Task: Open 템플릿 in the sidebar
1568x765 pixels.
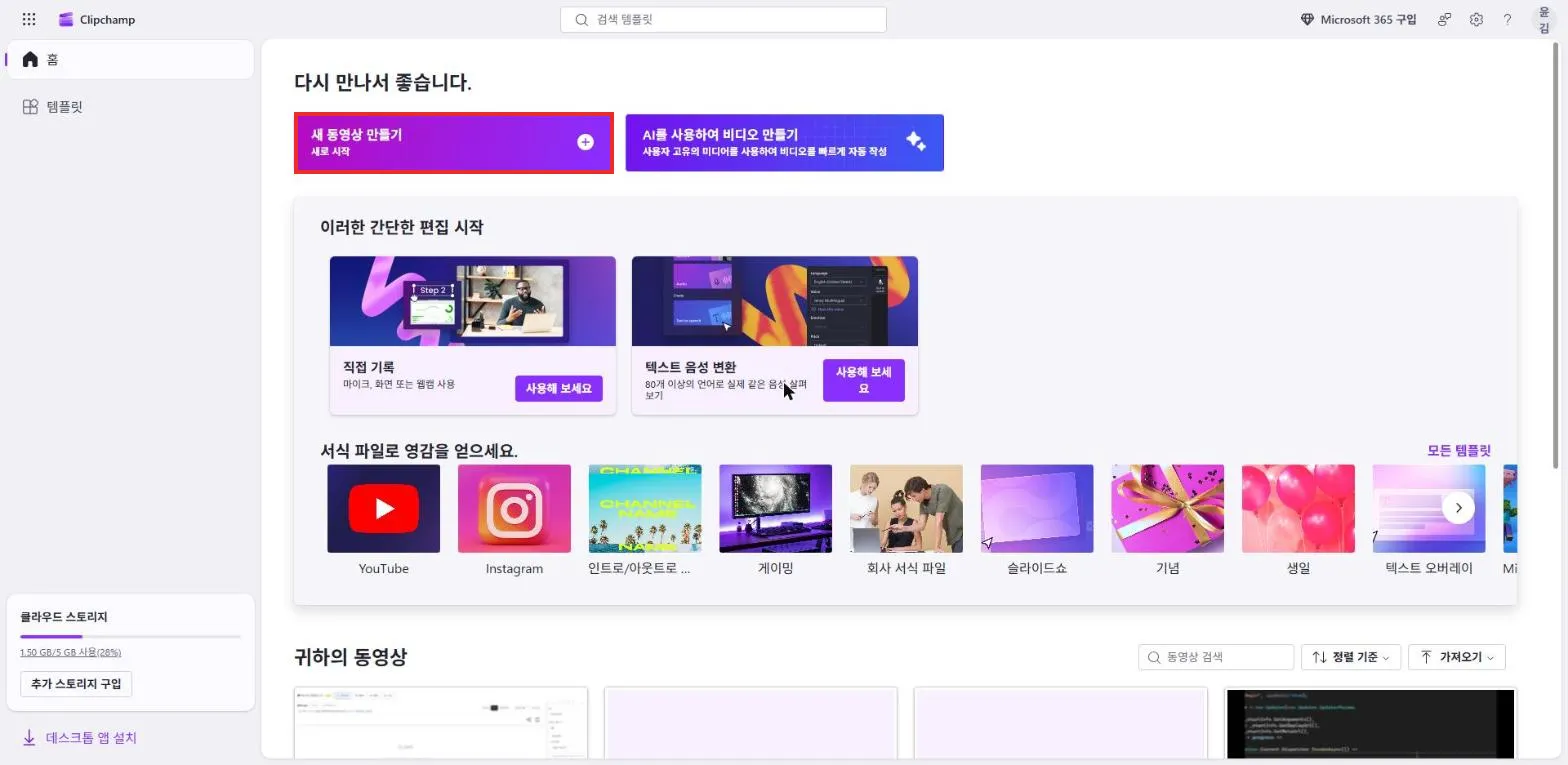Action: point(130,107)
